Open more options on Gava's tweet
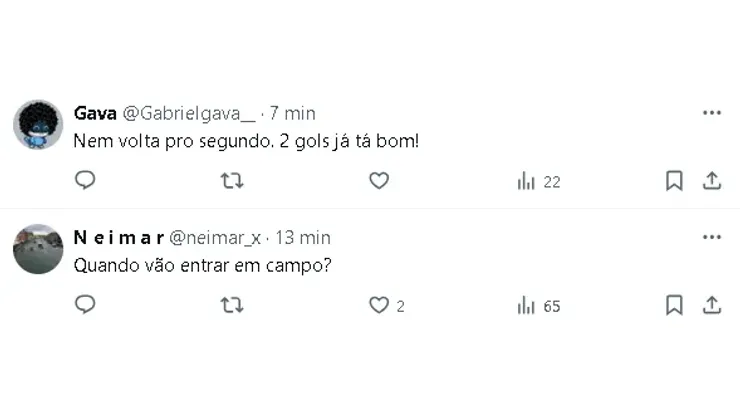The height and width of the screenshot is (416, 740). click(x=712, y=113)
